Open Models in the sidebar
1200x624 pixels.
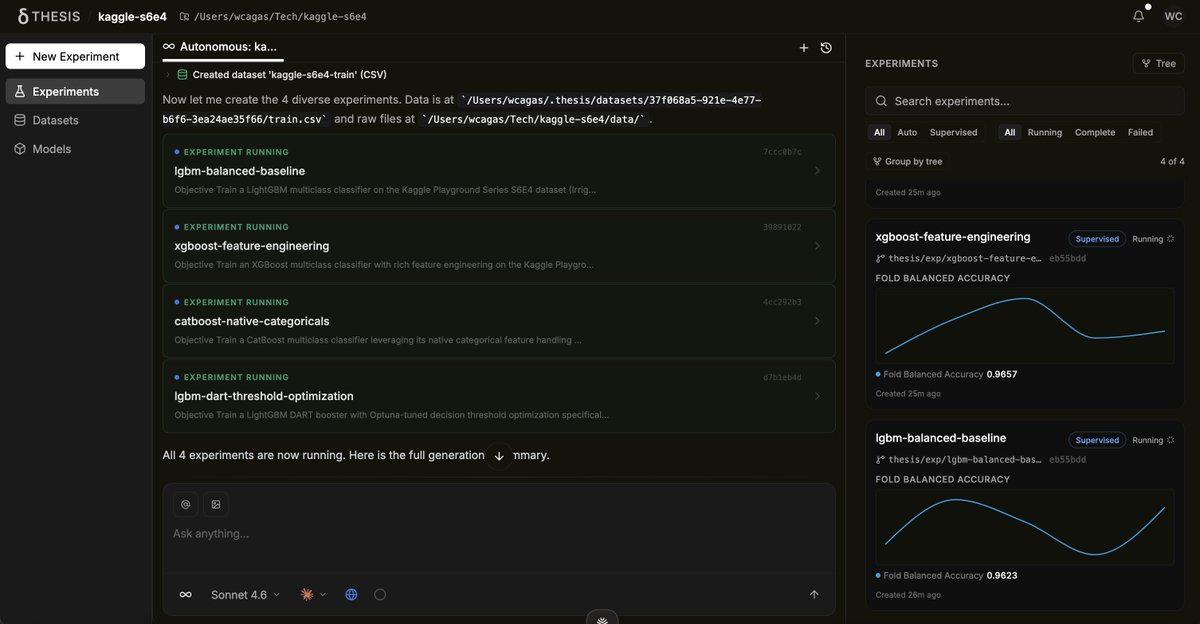75,149
